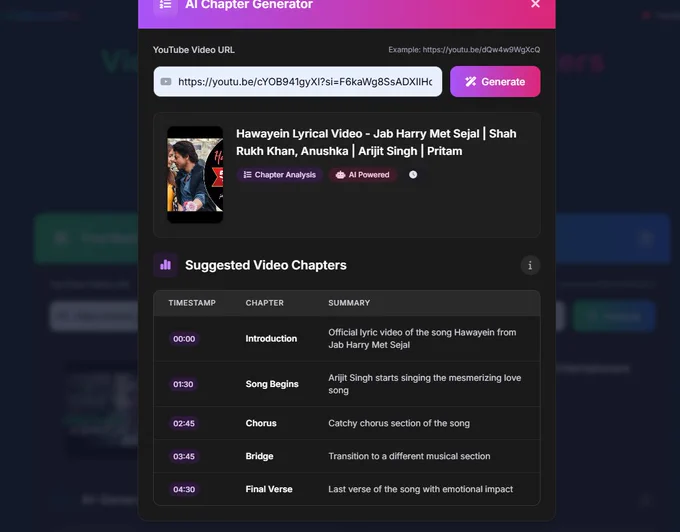Jump to the 01:30 timestamp
This screenshot has width=680, height=532.
pyautogui.click(x=183, y=384)
